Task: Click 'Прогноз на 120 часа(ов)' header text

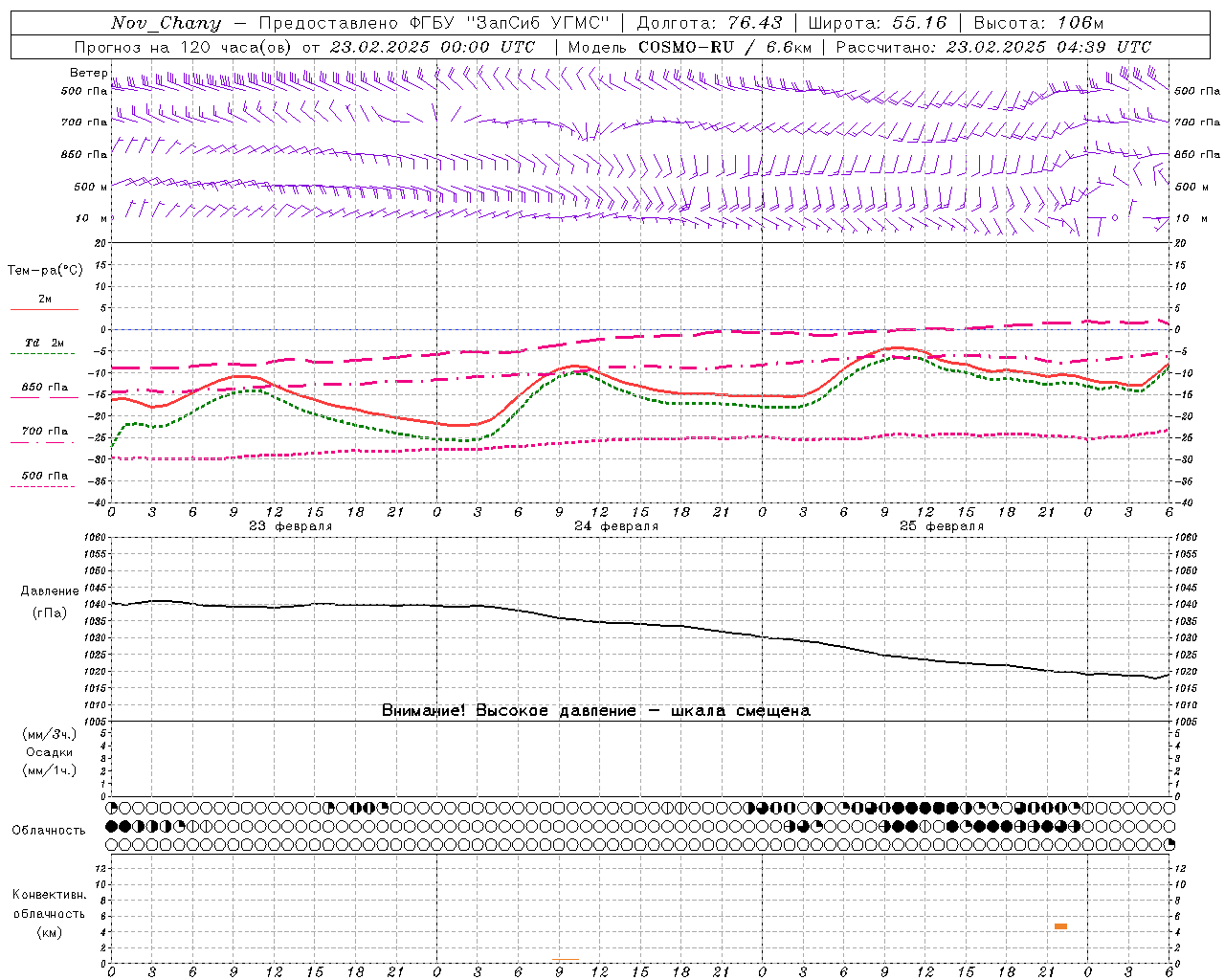Action: click(184, 47)
